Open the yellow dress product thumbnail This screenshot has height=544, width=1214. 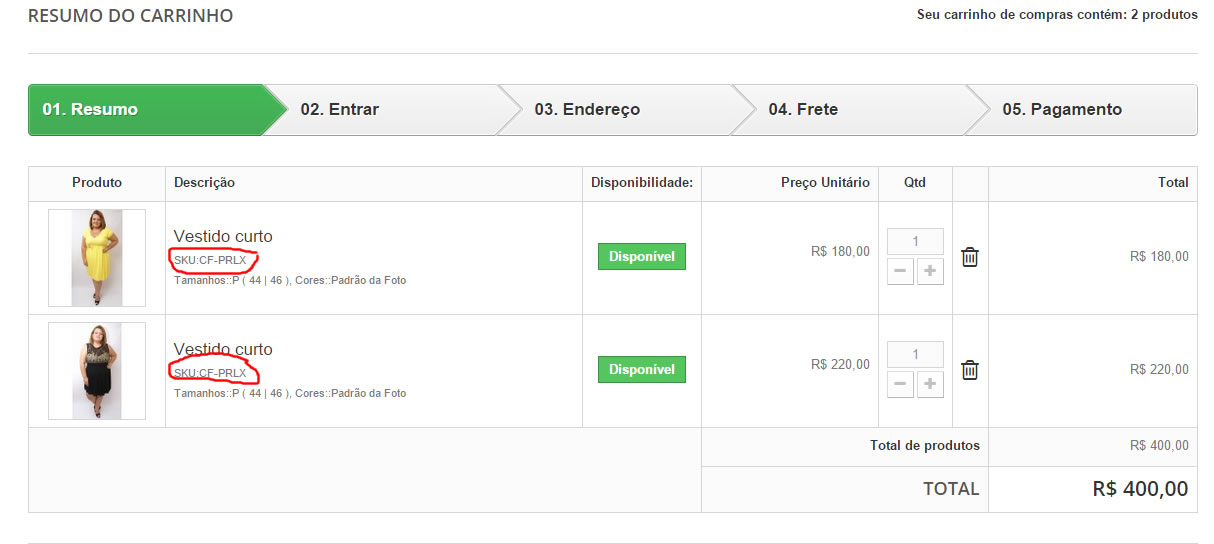click(x=97, y=258)
